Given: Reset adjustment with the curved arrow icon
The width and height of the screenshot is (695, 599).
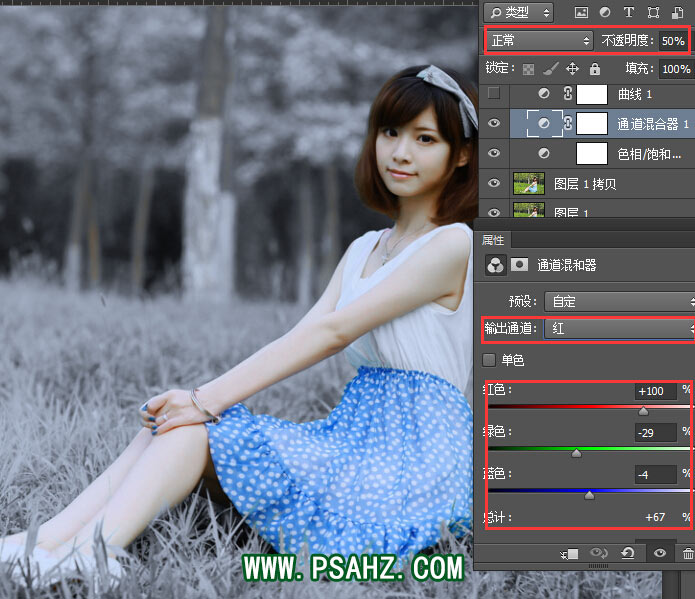Looking at the screenshot, I should point(627,553).
